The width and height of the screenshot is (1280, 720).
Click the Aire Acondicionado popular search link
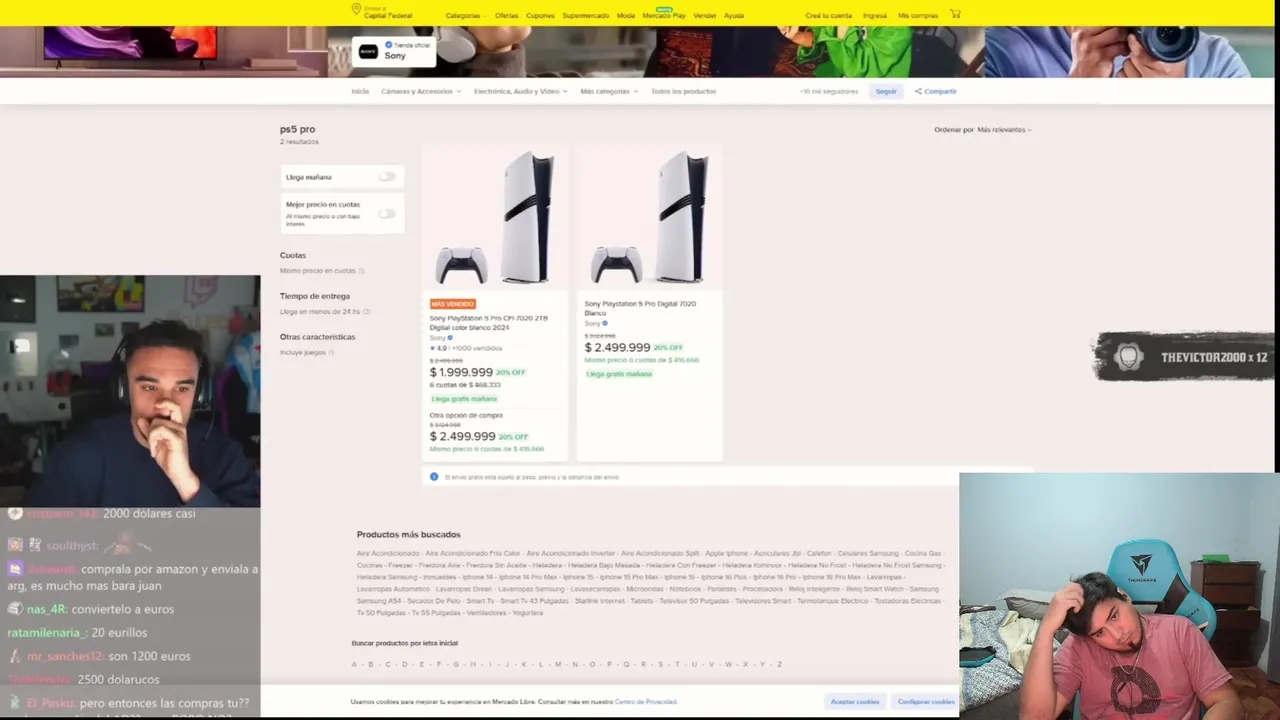(x=388, y=553)
